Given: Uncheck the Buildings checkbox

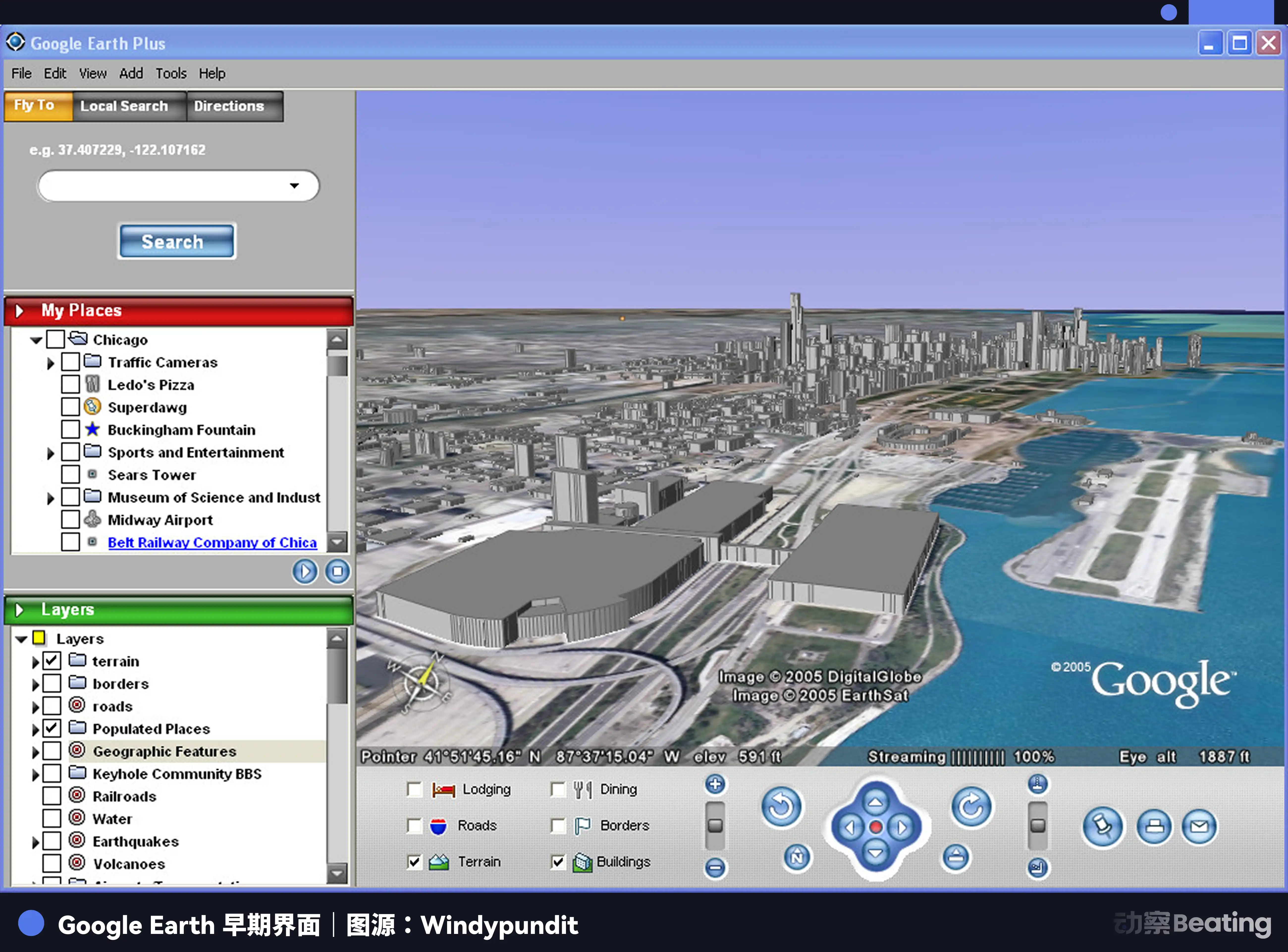Looking at the screenshot, I should [558, 862].
